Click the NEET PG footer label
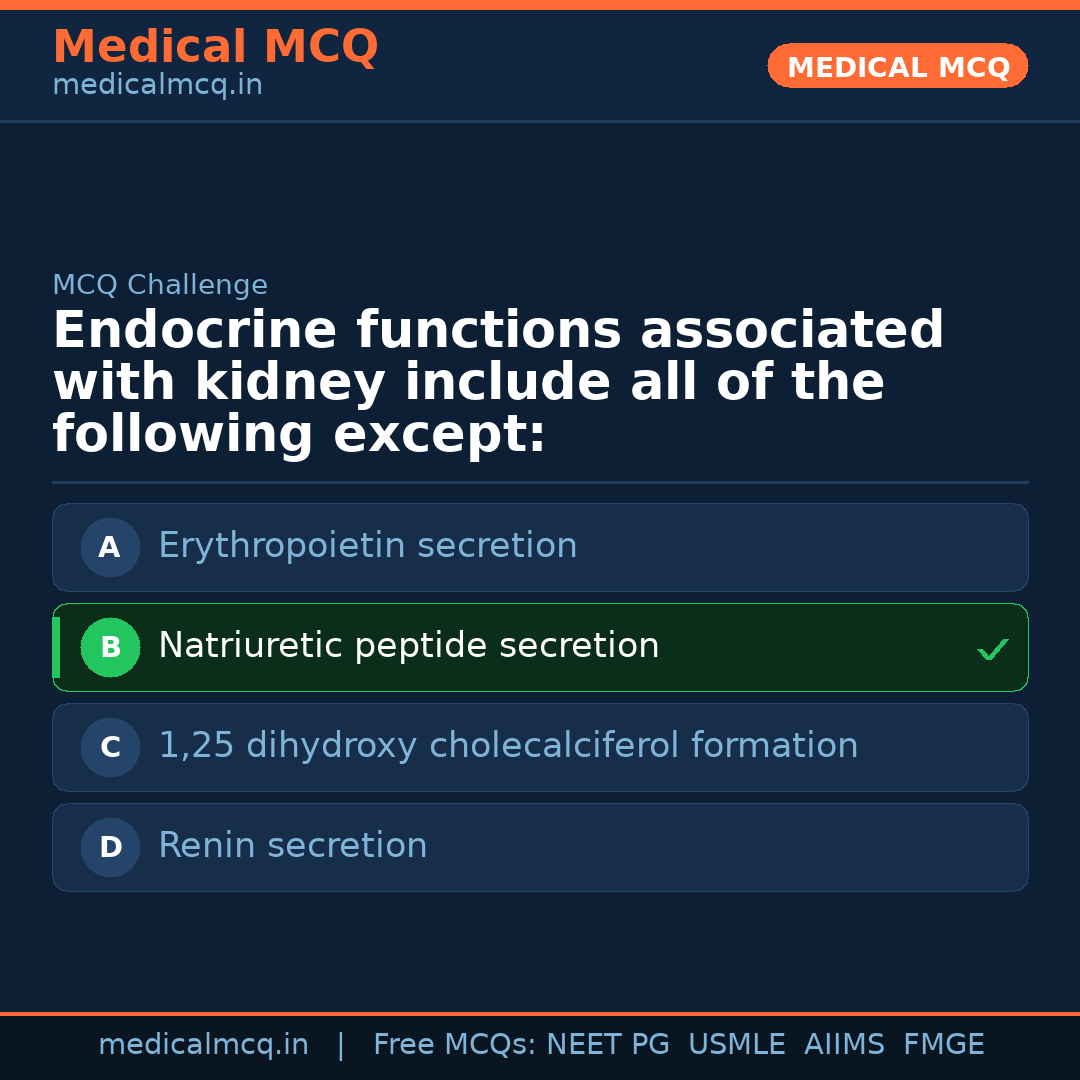 [608, 1045]
